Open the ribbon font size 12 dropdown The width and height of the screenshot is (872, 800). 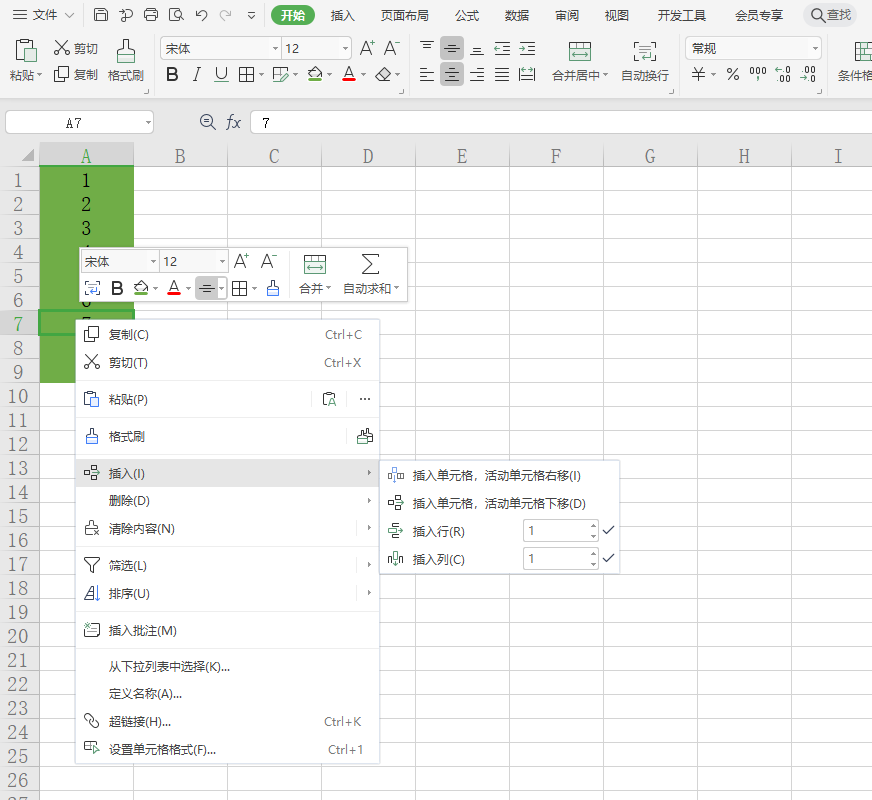coord(345,48)
